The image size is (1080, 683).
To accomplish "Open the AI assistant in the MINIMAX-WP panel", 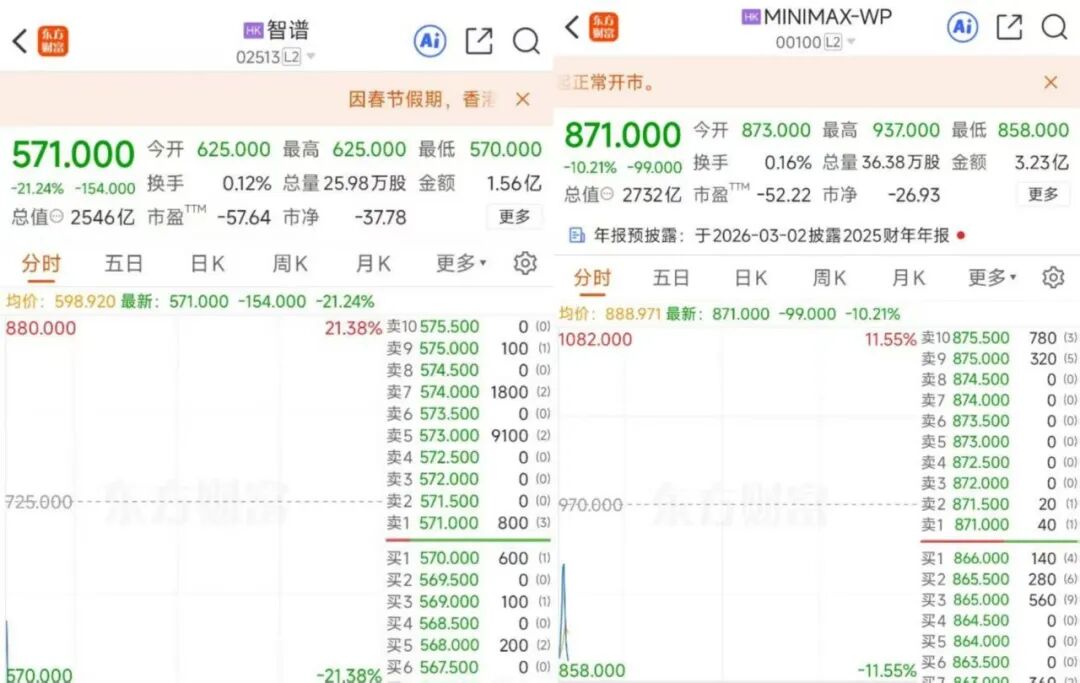I will [x=962, y=27].
